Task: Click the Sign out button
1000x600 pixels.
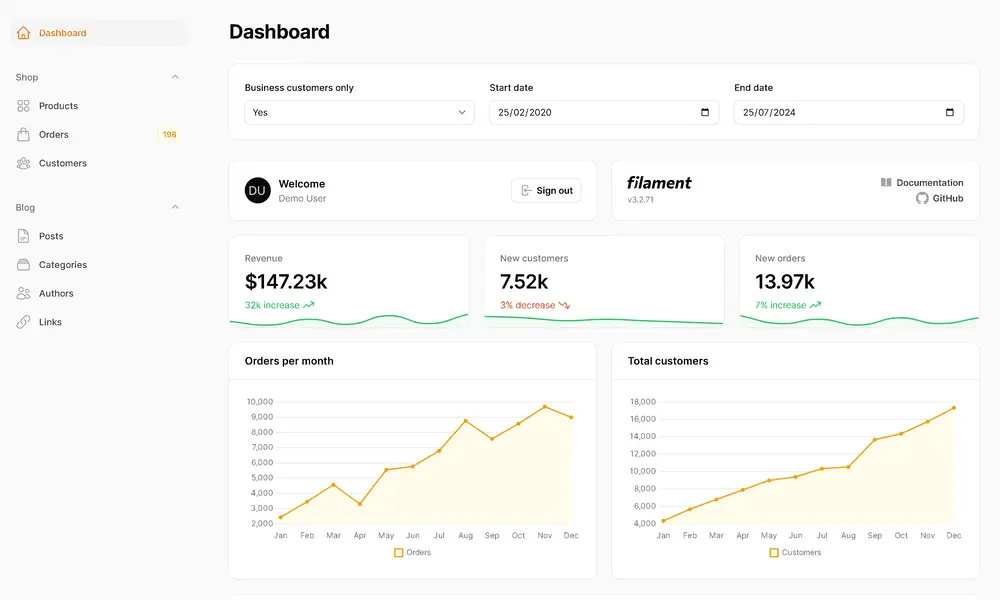Action: click(x=546, y=191)
